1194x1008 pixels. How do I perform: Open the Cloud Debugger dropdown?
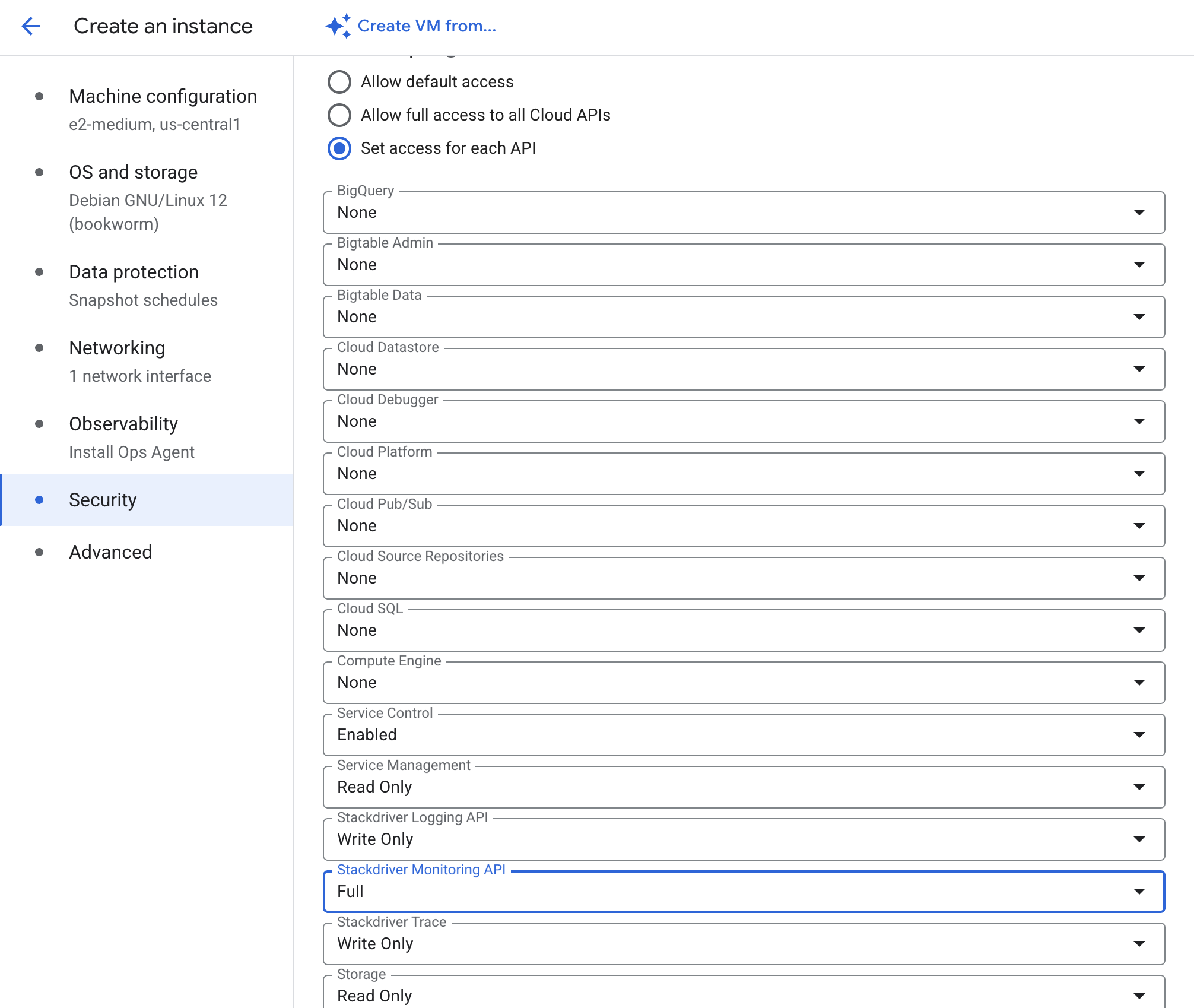click(744, 421)
